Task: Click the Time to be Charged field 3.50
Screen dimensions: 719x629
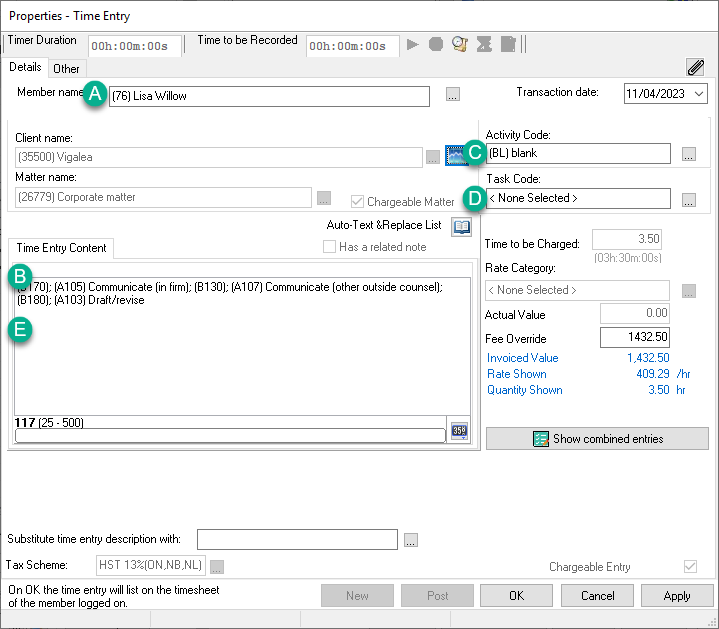Action: pyautogui.click(x=627, y=239)
